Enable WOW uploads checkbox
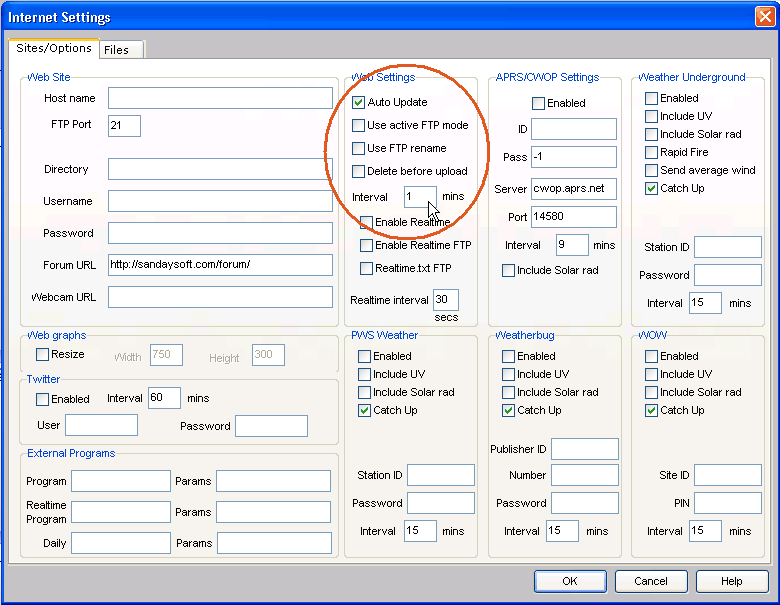This screenshot has width=780, height=605. [x=651, y=356]
